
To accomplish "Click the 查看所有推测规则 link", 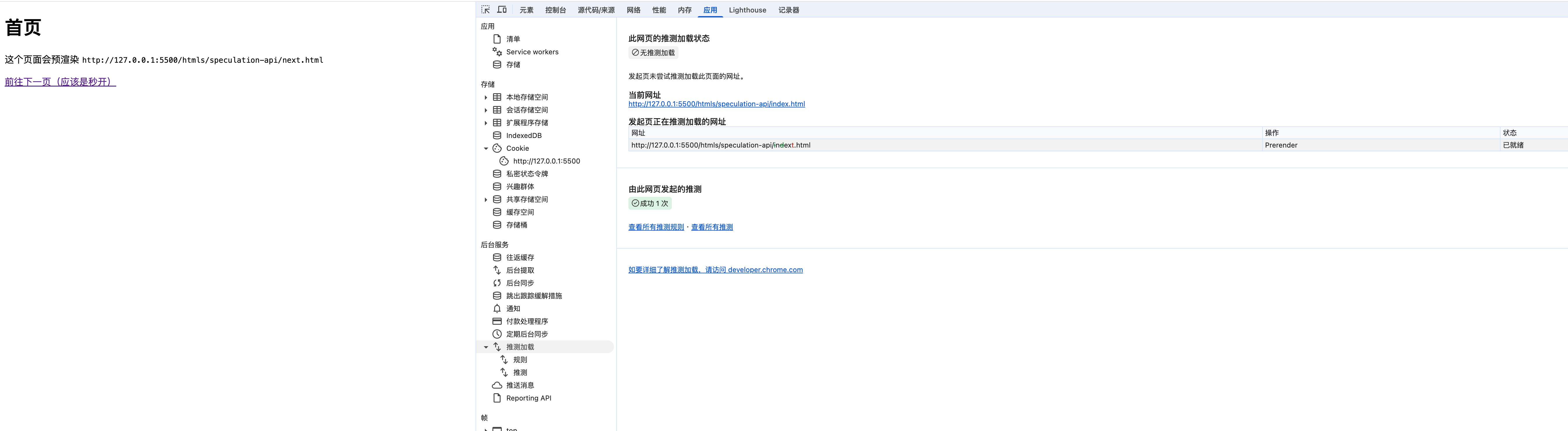I will [656, 227].
